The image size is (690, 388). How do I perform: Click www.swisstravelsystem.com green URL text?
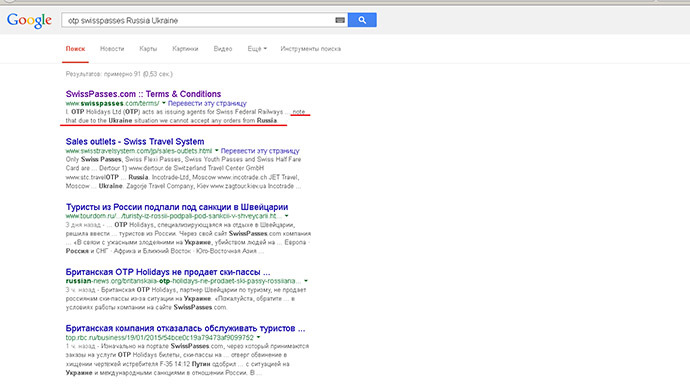pos(139,151)
